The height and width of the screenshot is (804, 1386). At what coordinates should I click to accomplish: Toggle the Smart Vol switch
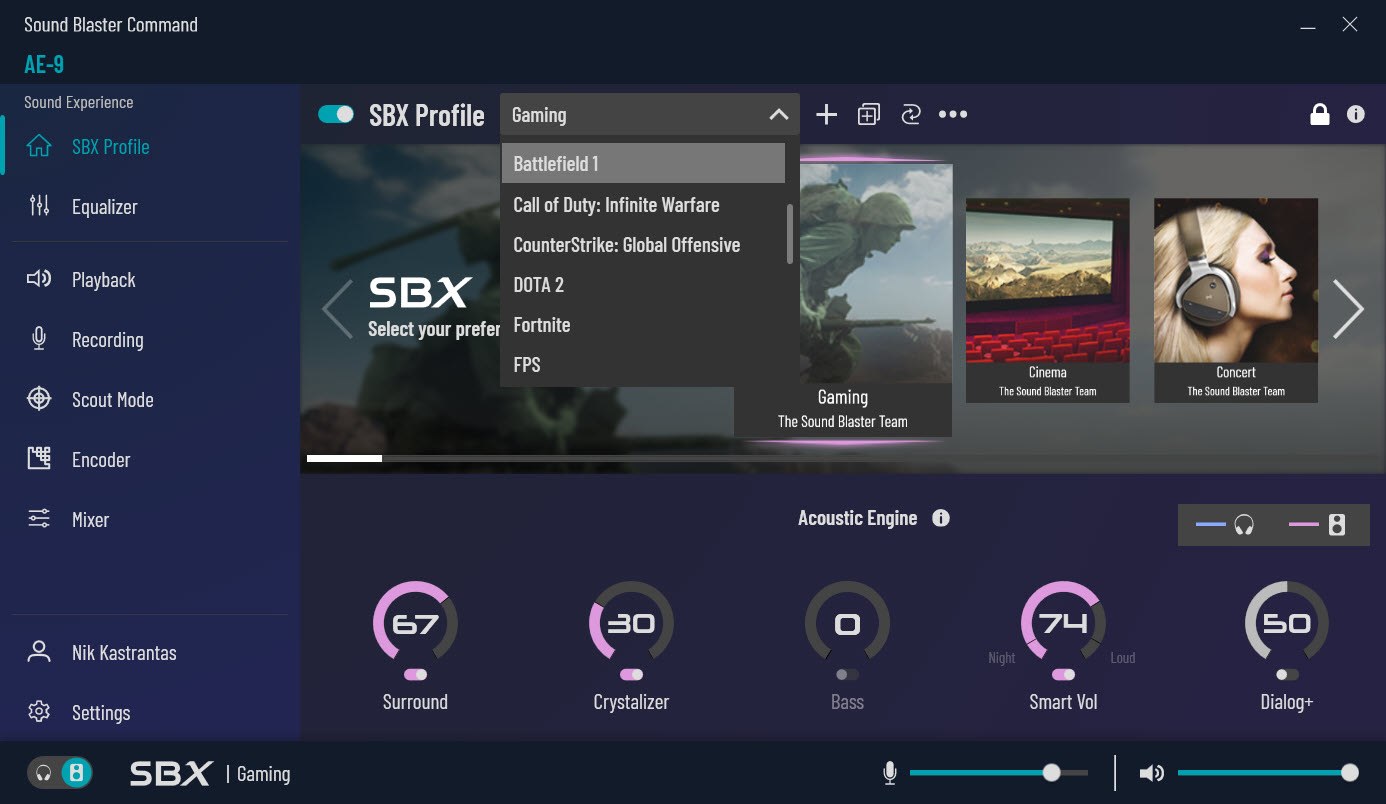click(x=1063, y=675)
